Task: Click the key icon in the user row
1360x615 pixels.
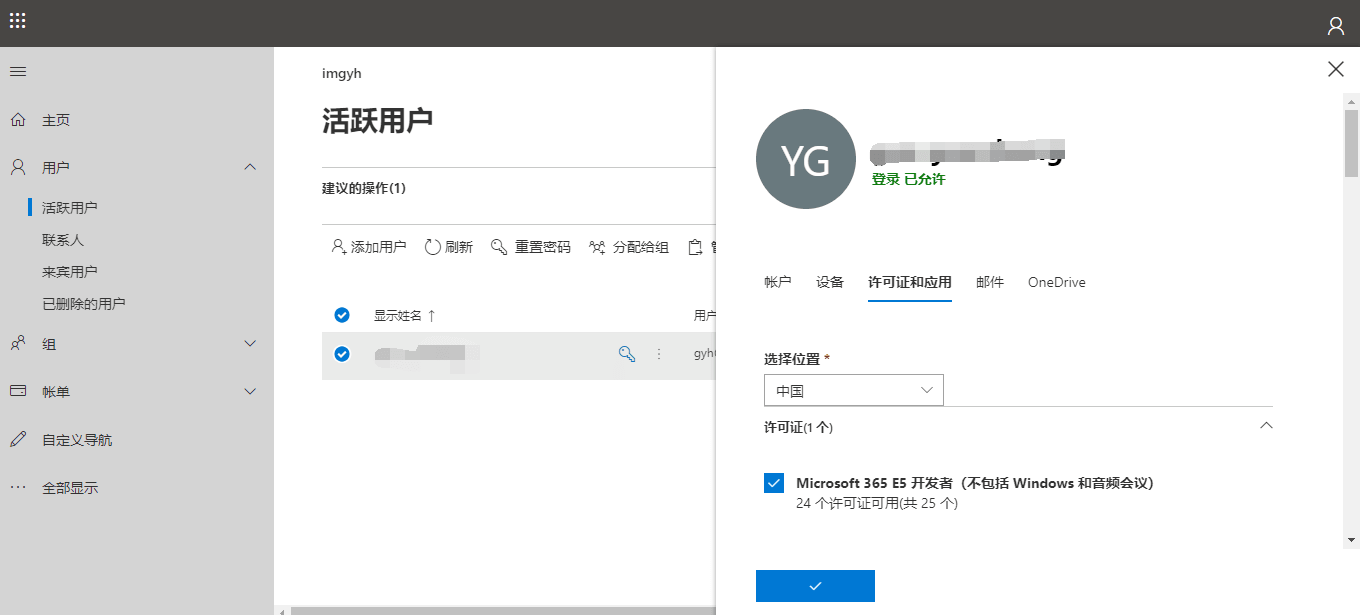Action: [x=627, y=353]
